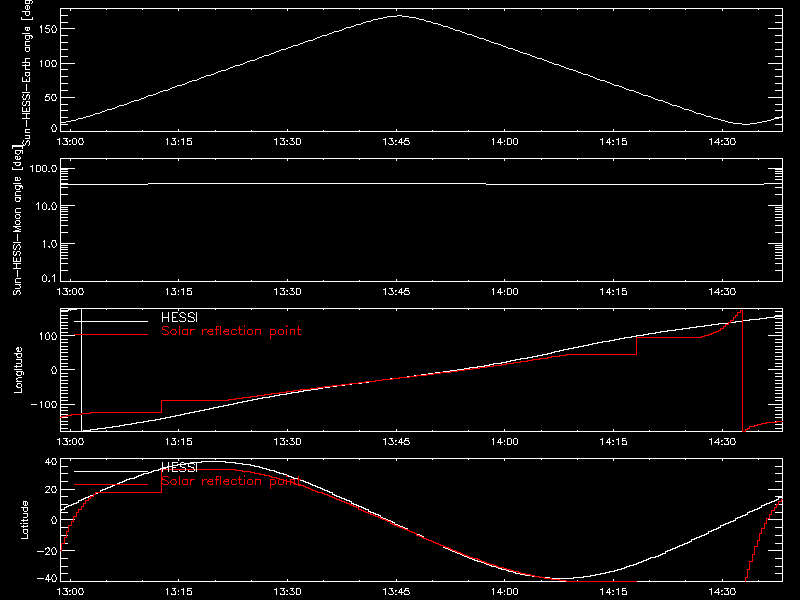The image size is (800, 600).
Task: Click the 14:00 label under the Latitude plot
Action: click(x=505, y=592)
